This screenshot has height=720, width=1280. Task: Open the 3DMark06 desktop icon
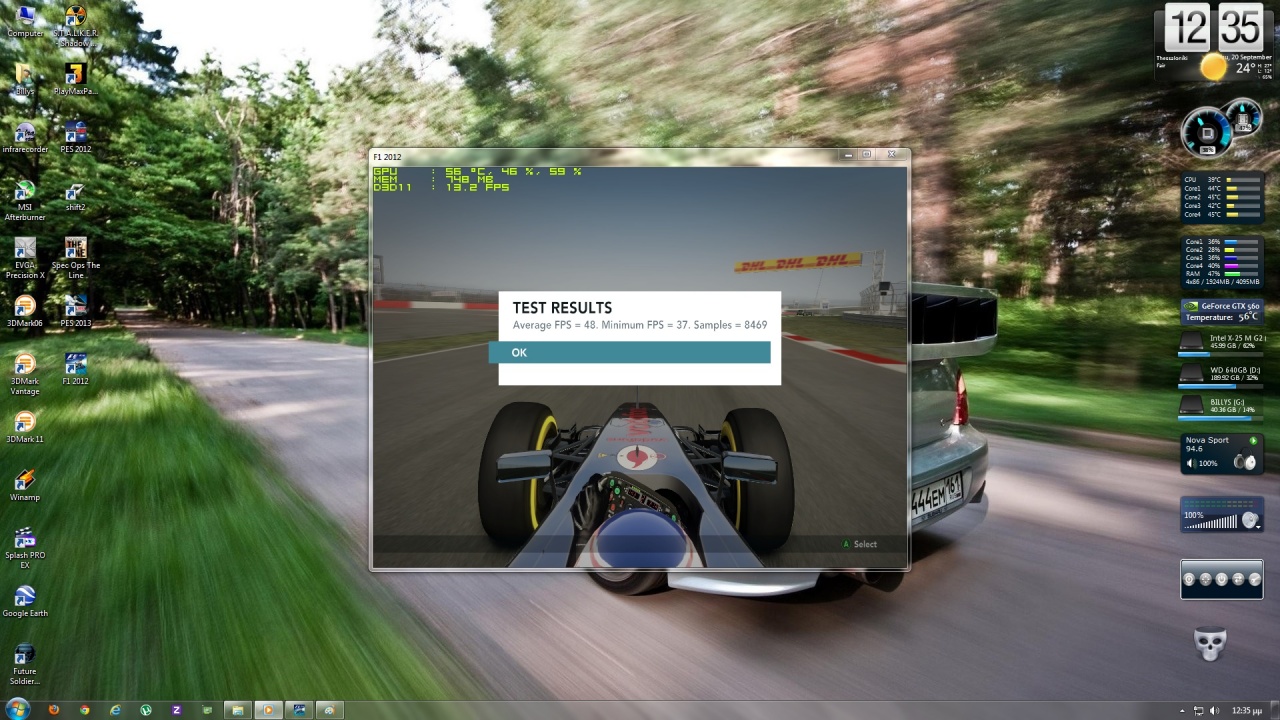point(25,311)
